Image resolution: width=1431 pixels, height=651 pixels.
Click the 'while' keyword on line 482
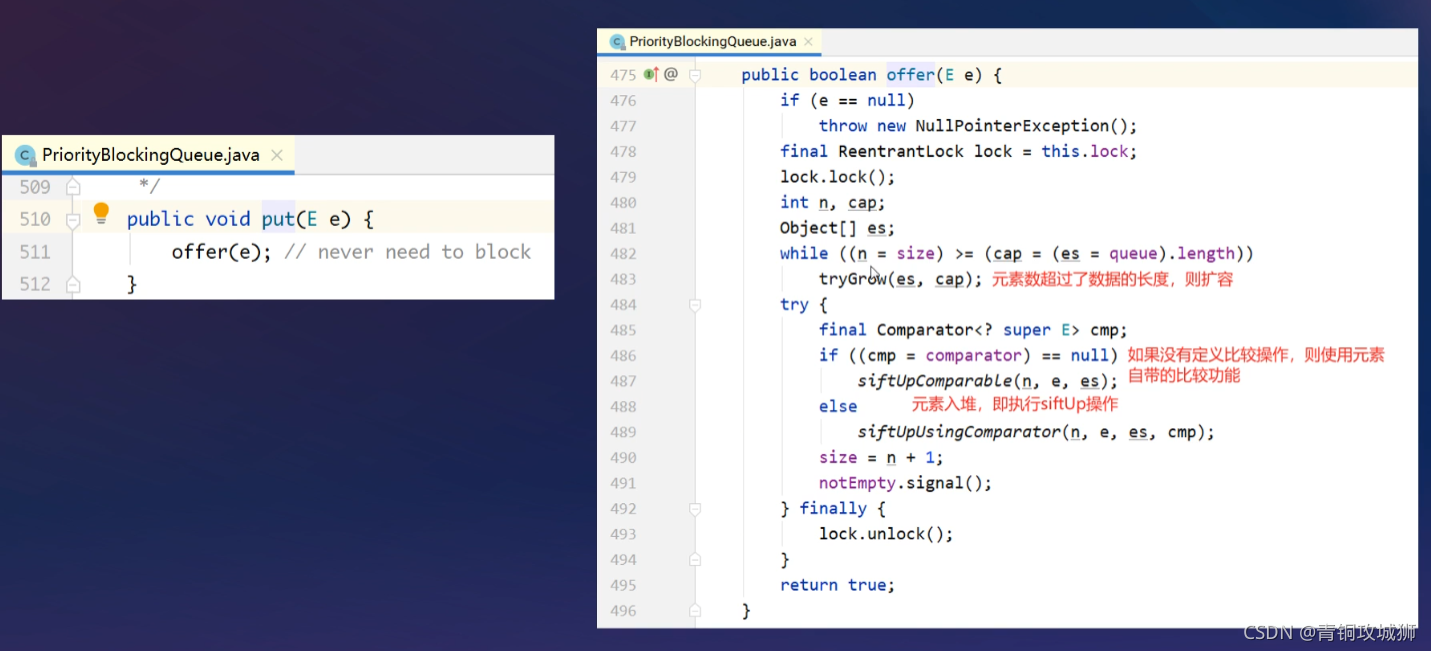click(x=804, y=254)
